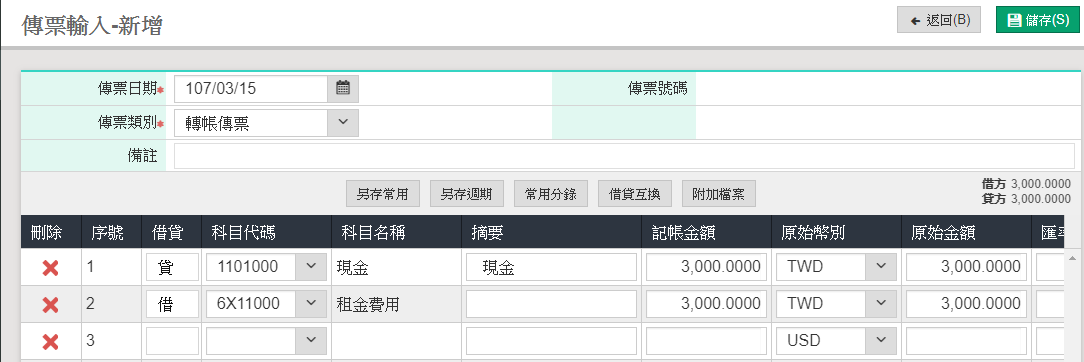Expand TWD currency dropdown in row 2
This screenshot has width=1084, height=362.
pyautogui.click(x=880, y=303)
